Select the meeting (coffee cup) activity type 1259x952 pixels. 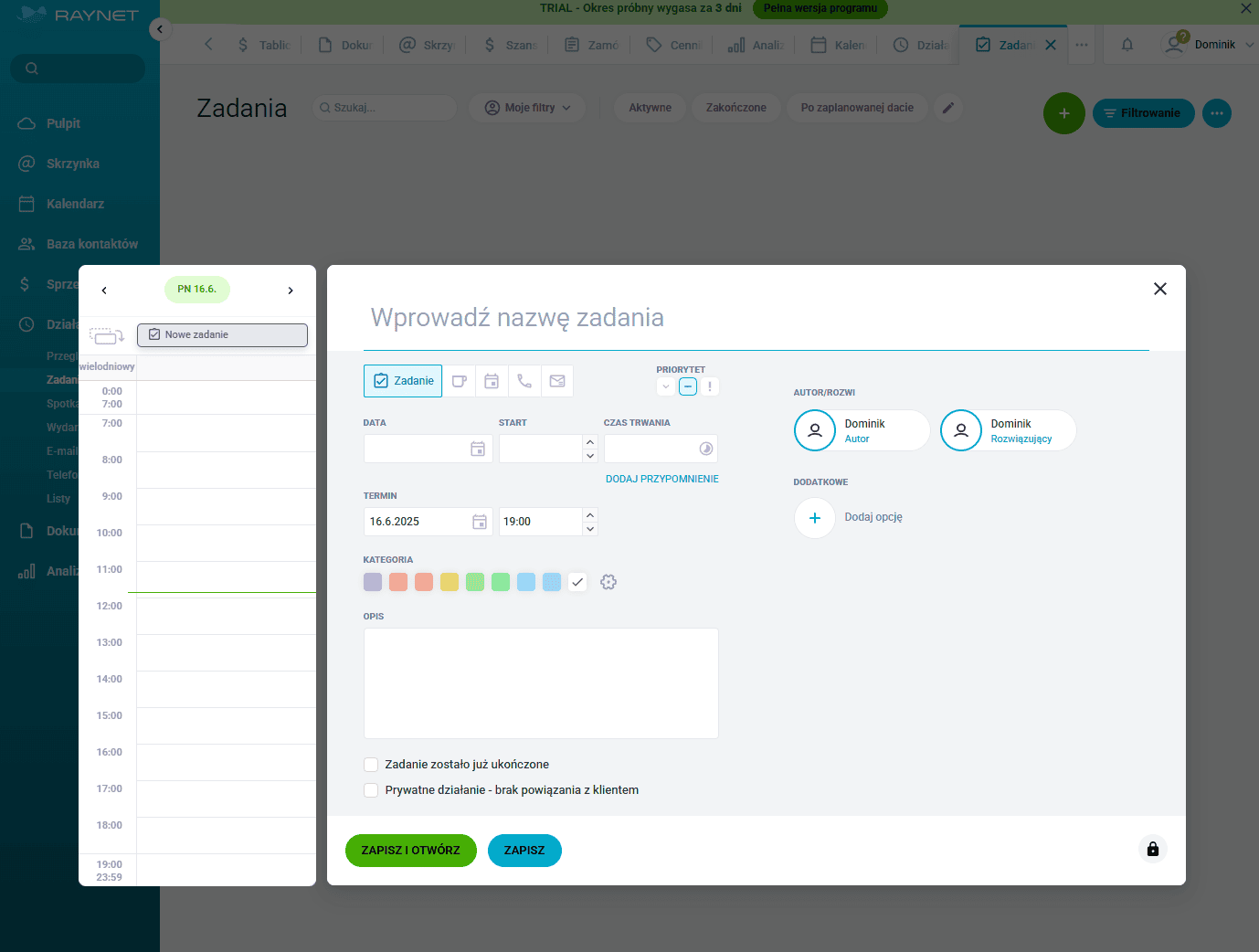459,381
